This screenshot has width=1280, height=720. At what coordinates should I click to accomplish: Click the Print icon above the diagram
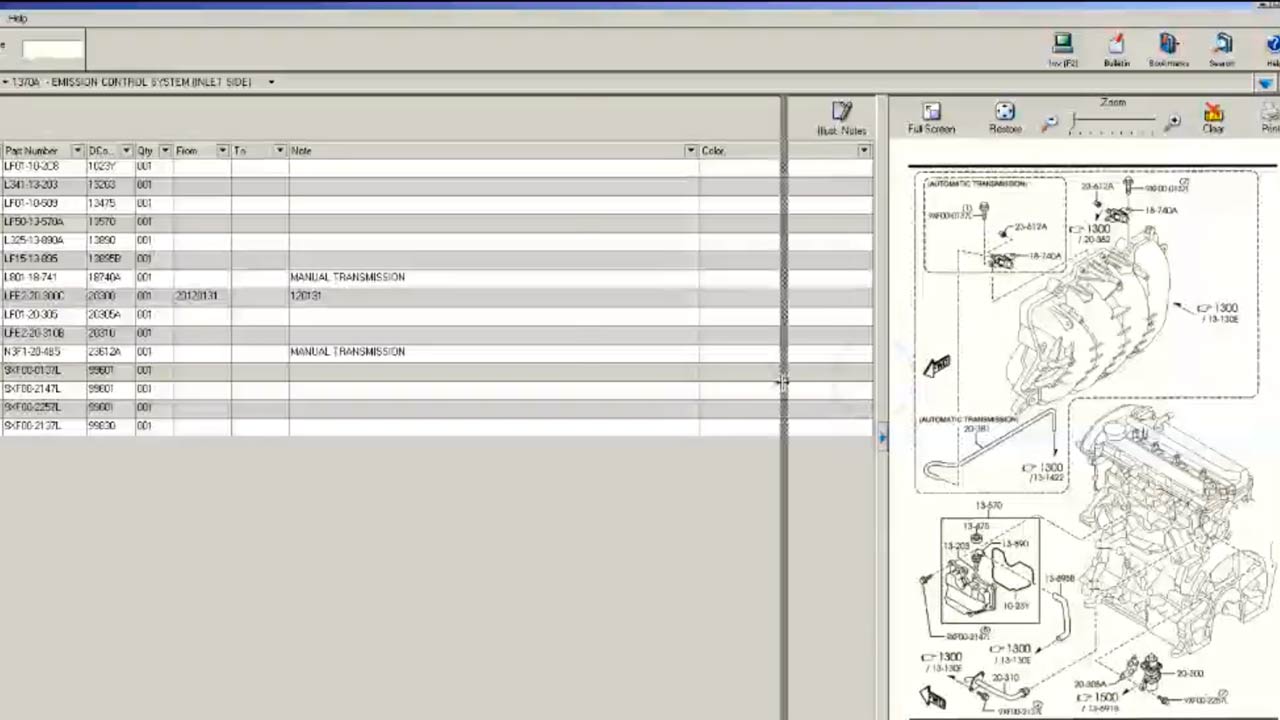[1270, 118]
